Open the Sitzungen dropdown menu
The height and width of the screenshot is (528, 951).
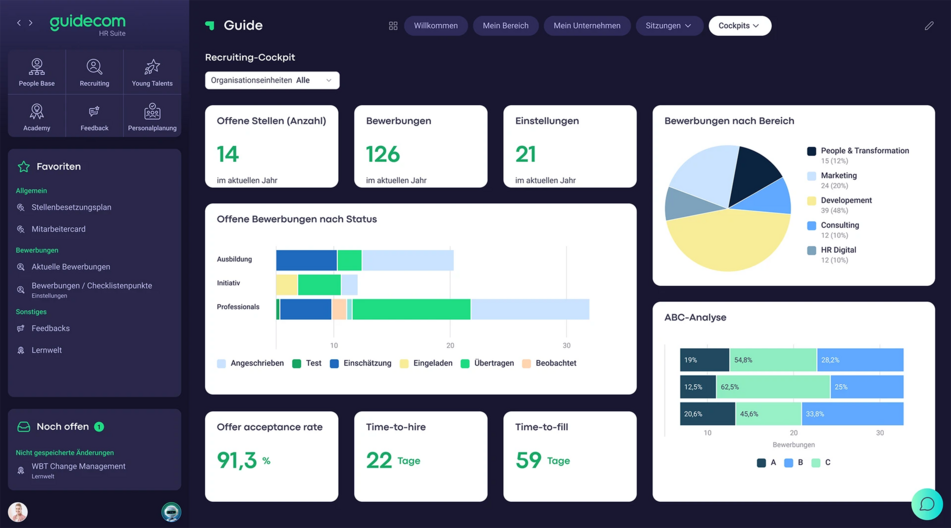668,26
